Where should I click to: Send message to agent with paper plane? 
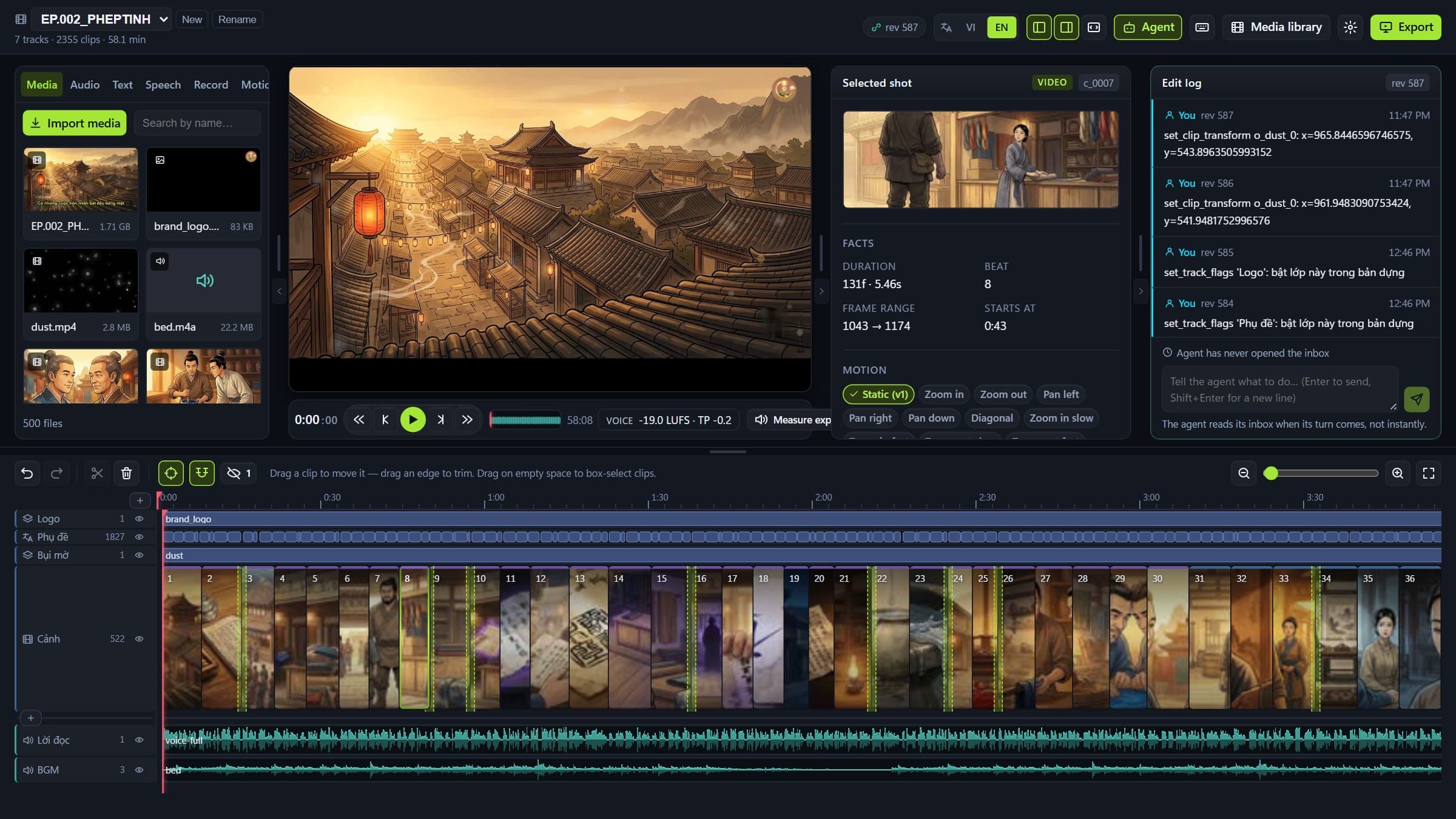click(x=1417, y=399)
